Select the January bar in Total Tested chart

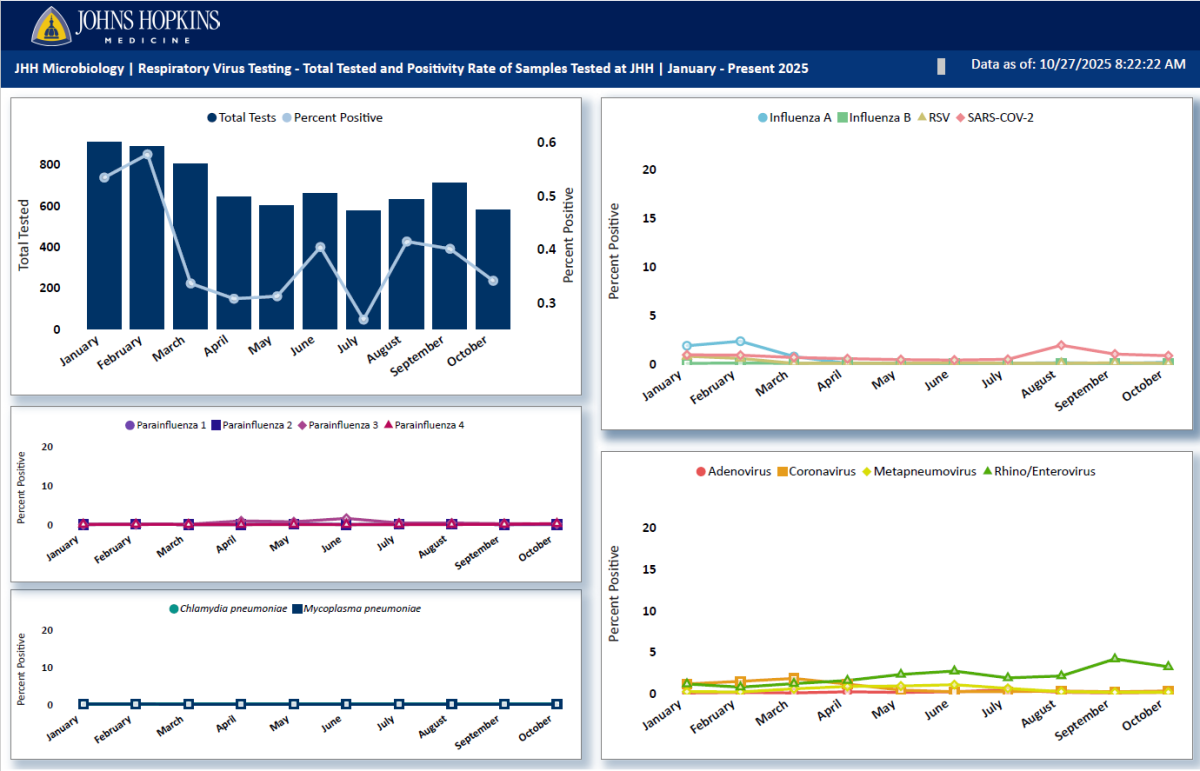click(x=104, y=236)
